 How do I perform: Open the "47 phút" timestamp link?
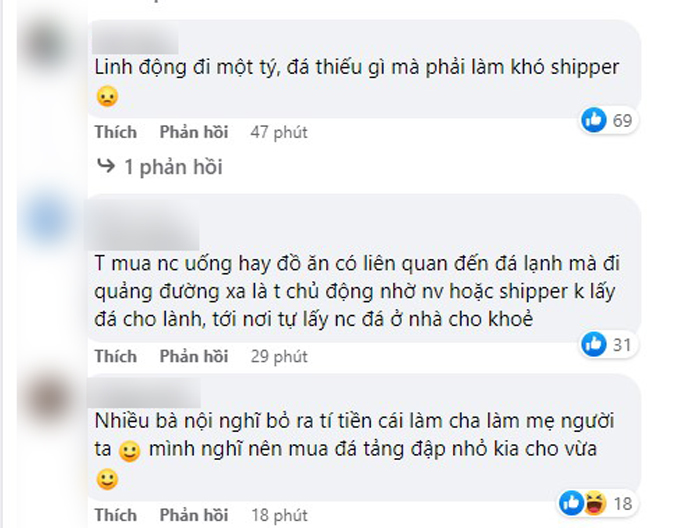tap(278, 132)
